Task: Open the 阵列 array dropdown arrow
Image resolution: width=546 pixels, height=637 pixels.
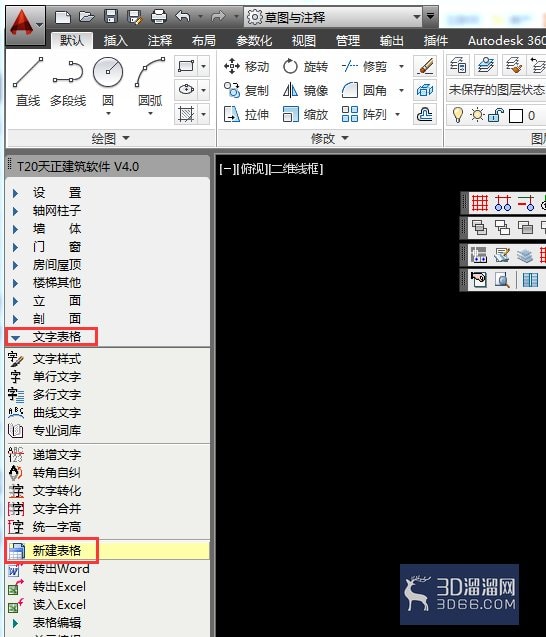Action: point(397,114)
